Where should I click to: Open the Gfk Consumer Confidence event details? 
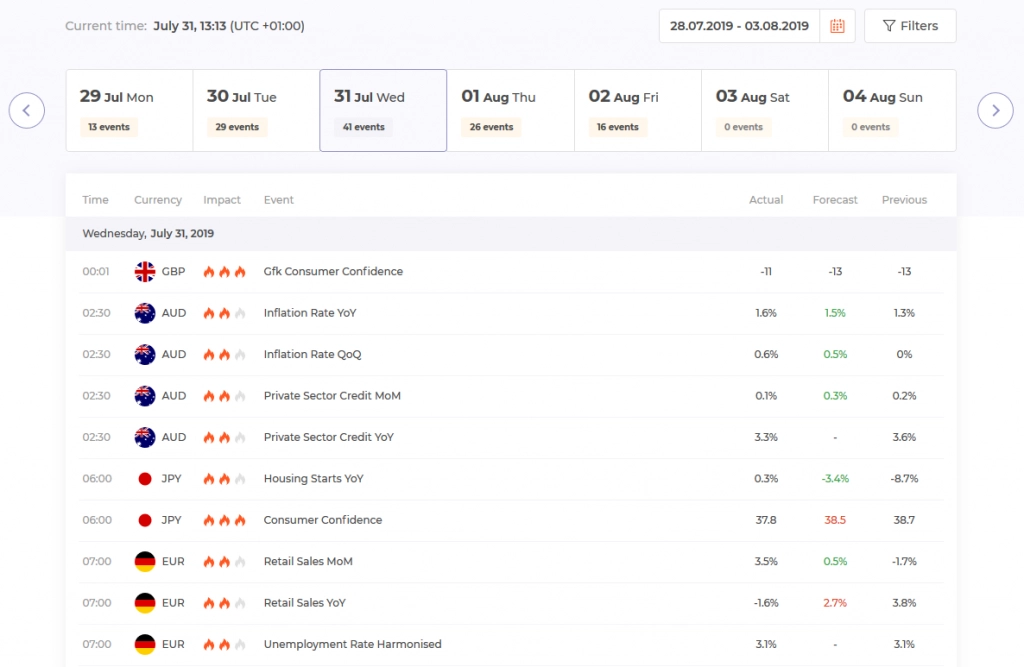pos(332,271)
